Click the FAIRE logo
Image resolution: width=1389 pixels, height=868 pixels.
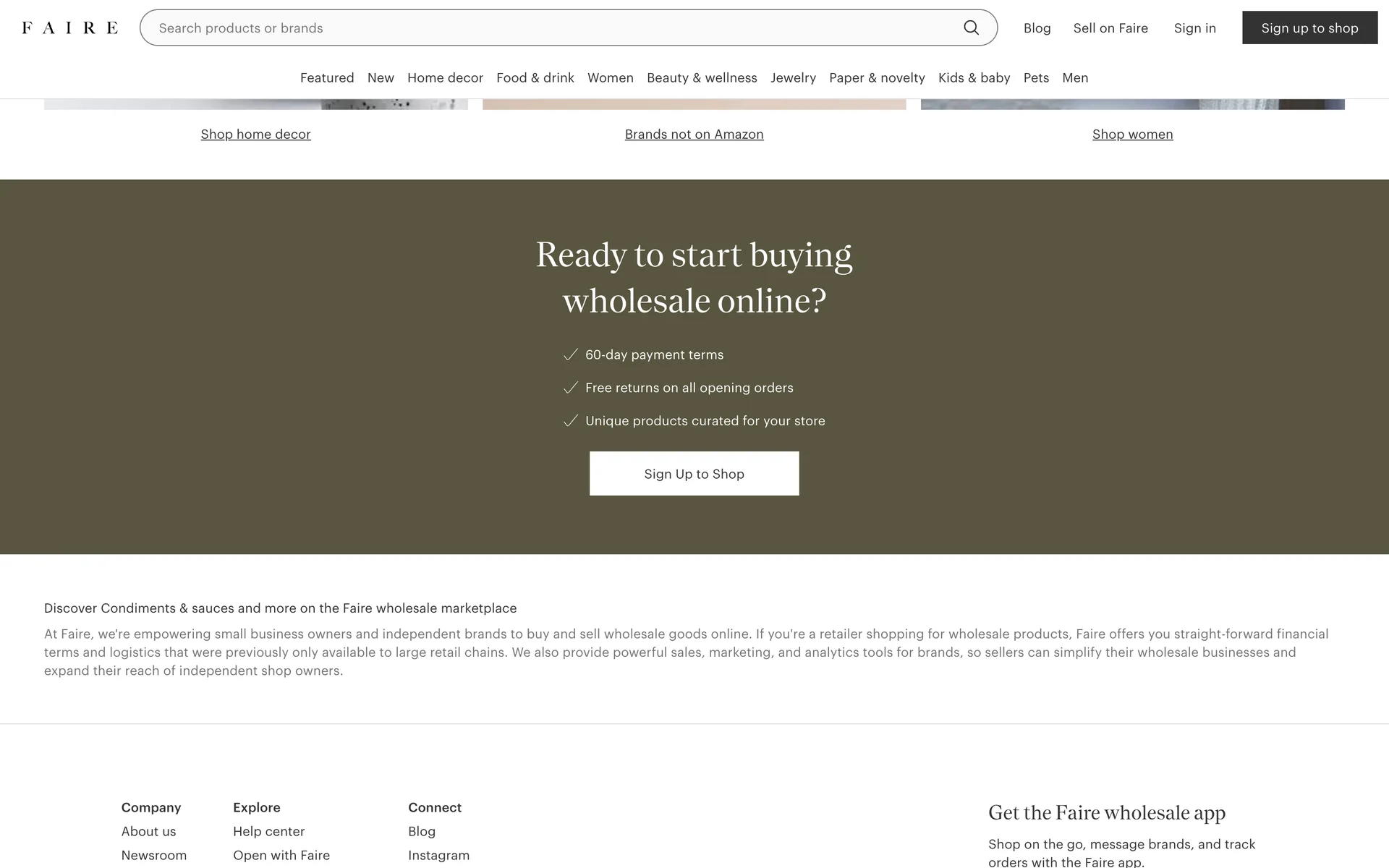tap(69, 27)
